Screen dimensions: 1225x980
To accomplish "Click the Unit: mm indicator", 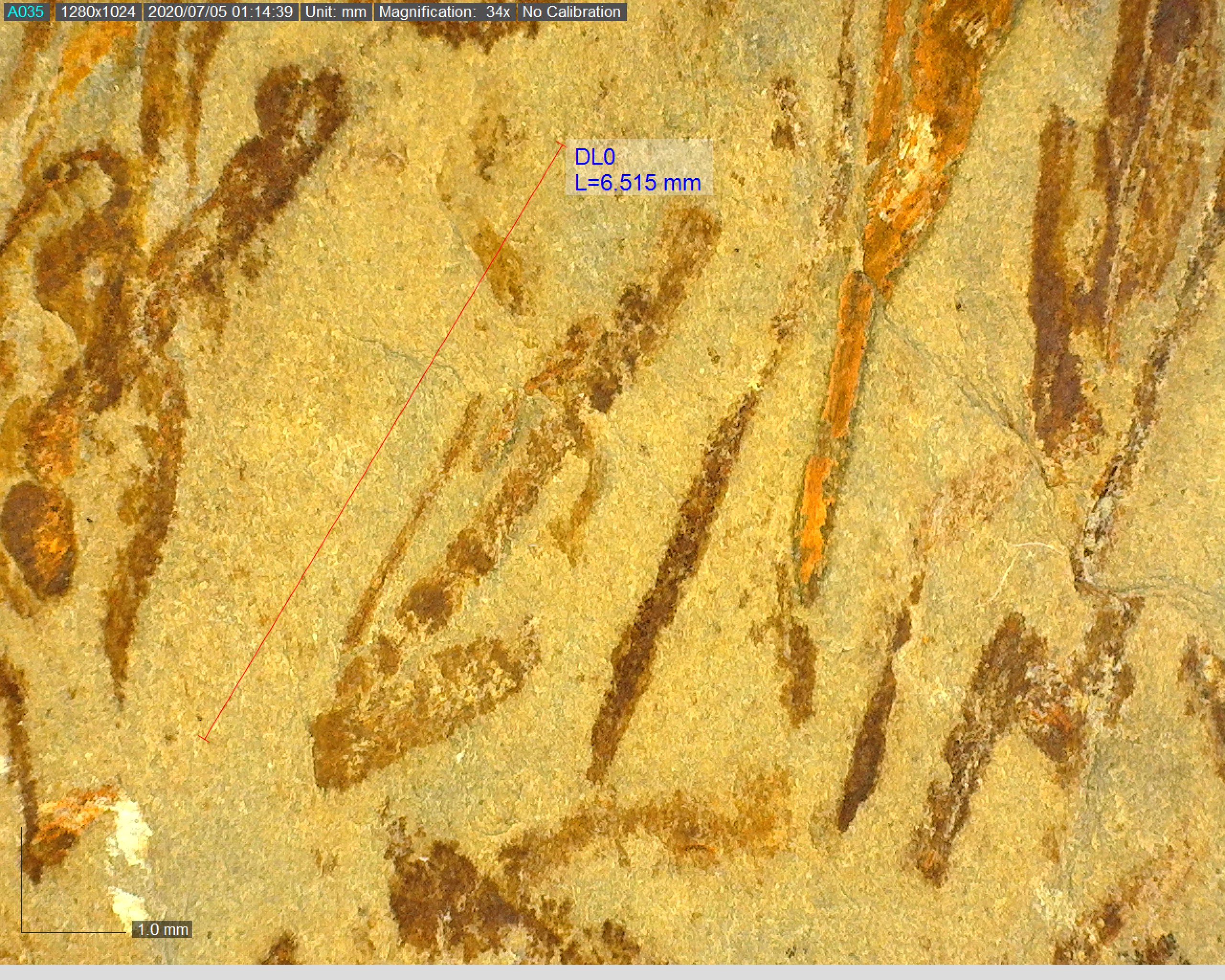I will coord(335,11).
